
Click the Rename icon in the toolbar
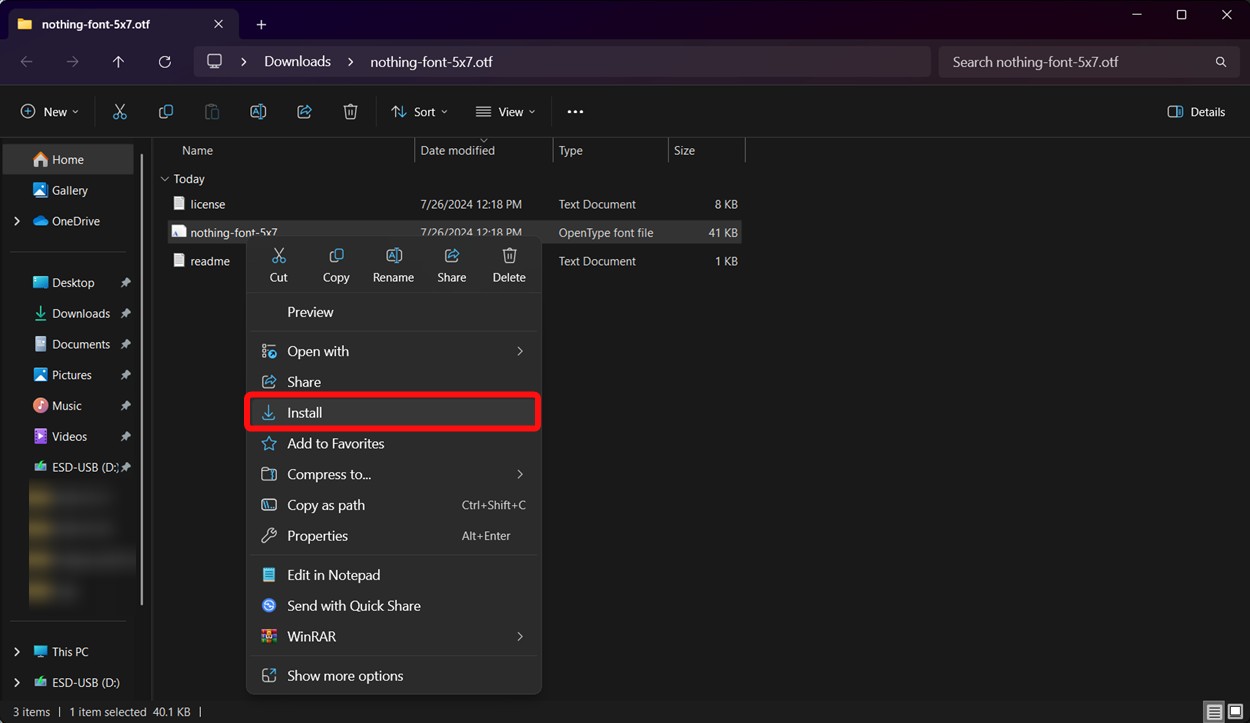[x=258, y=111]
